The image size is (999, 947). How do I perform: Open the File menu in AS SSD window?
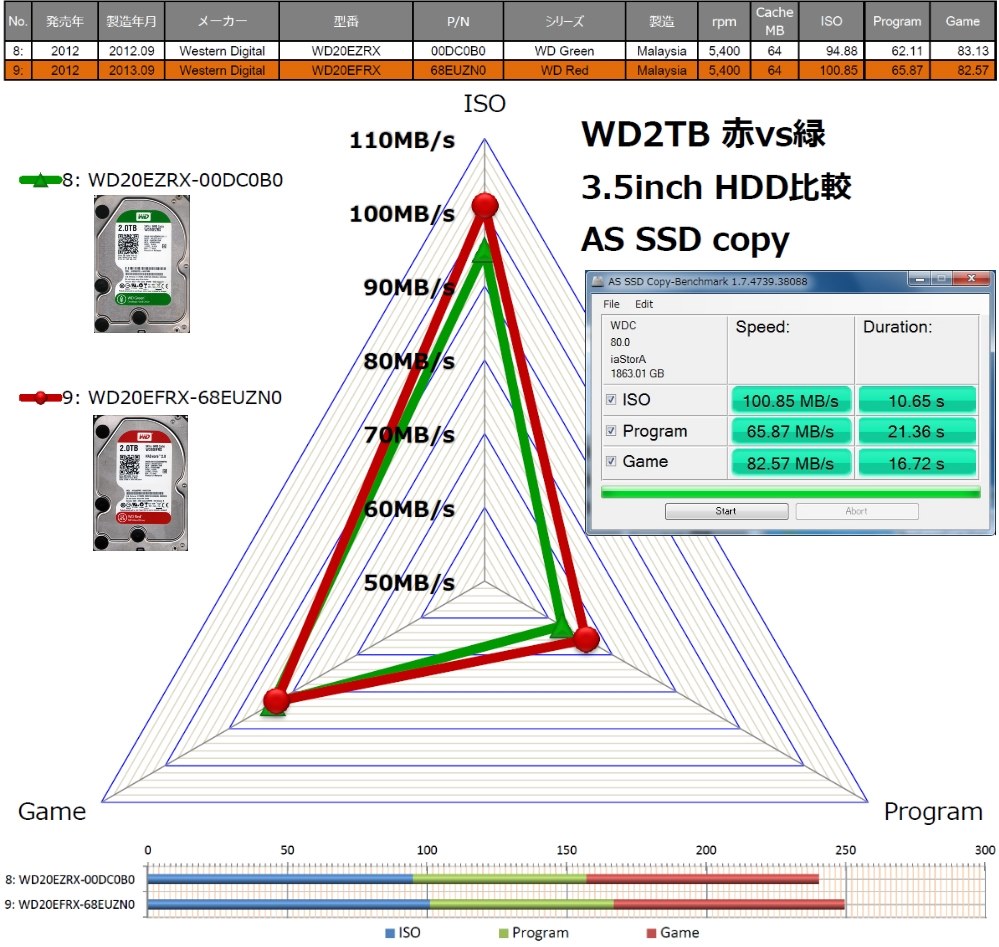(611, 304)
